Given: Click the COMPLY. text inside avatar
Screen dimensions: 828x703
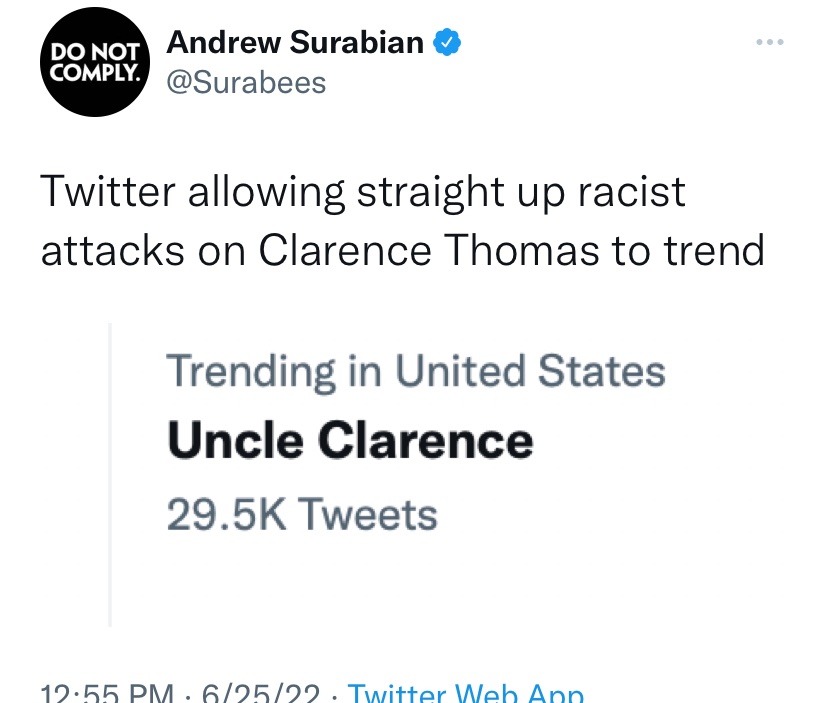Looking at the screenshot, I should (x=95, y=72).
